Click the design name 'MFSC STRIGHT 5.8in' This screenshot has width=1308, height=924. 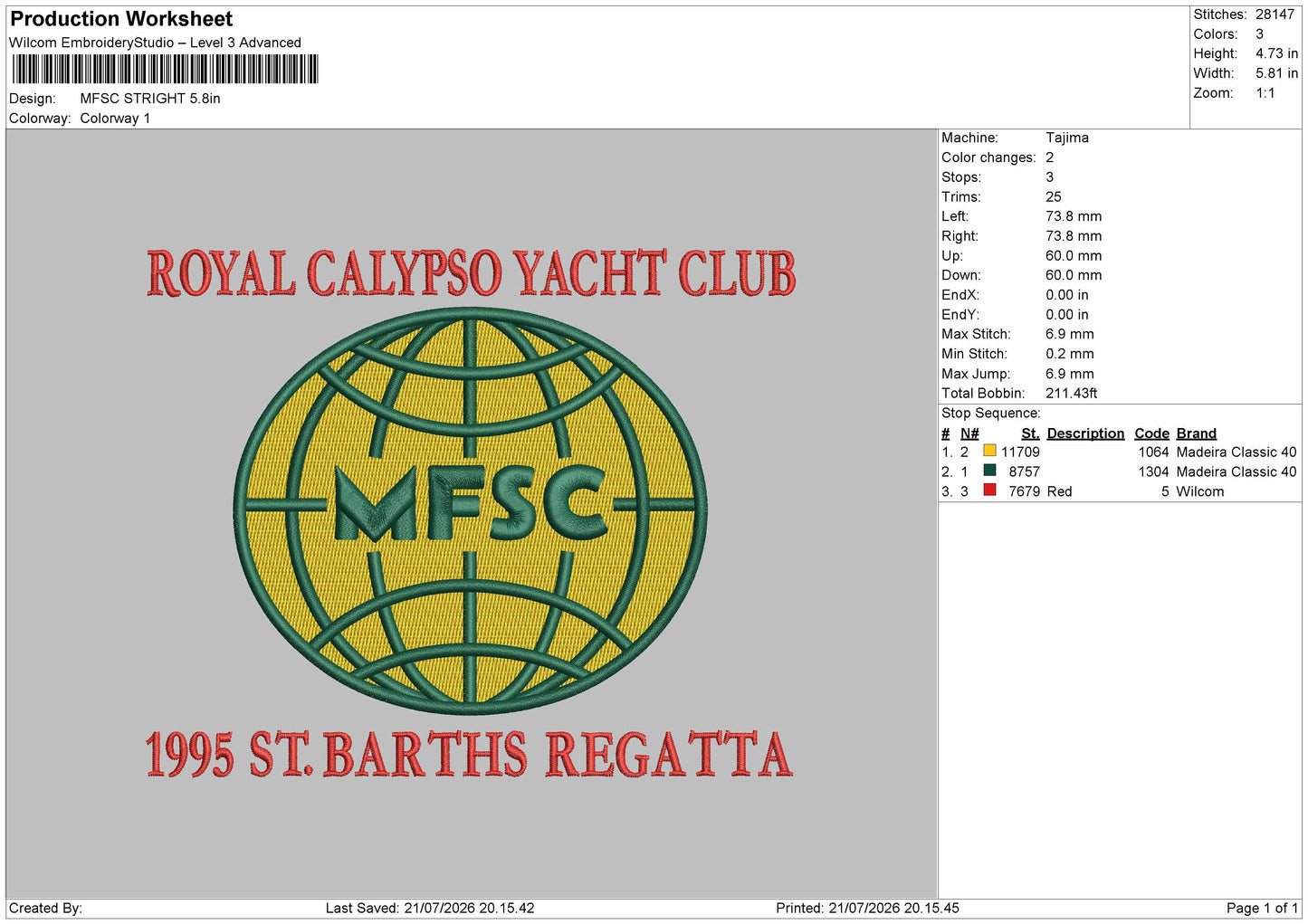(150, 99)
